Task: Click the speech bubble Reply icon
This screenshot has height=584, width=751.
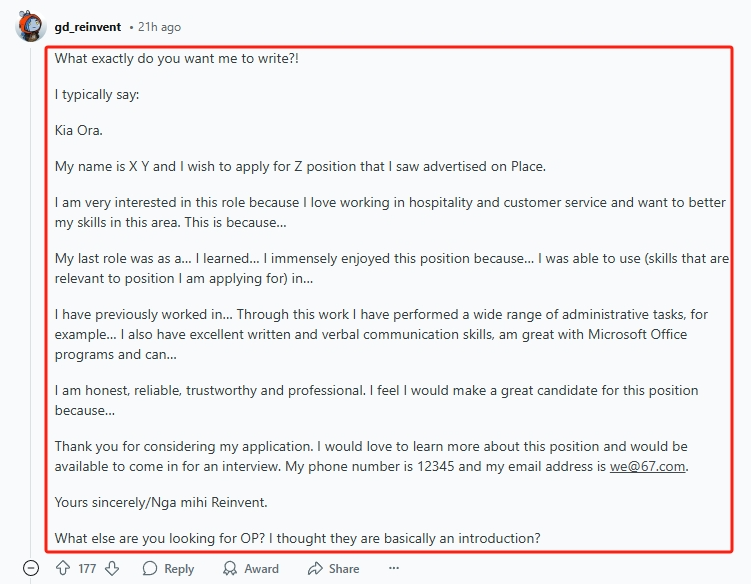Action: click(150, 568)
